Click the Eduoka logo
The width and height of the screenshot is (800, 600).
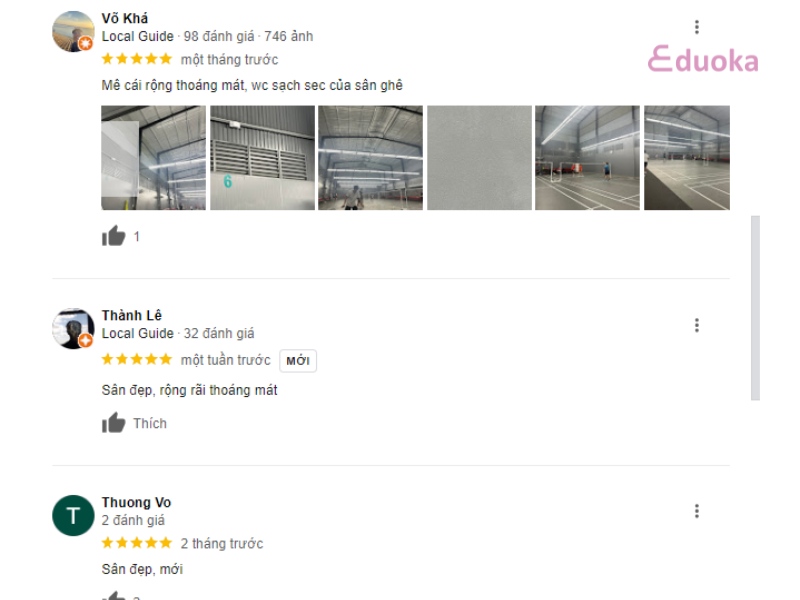point(703,61)
